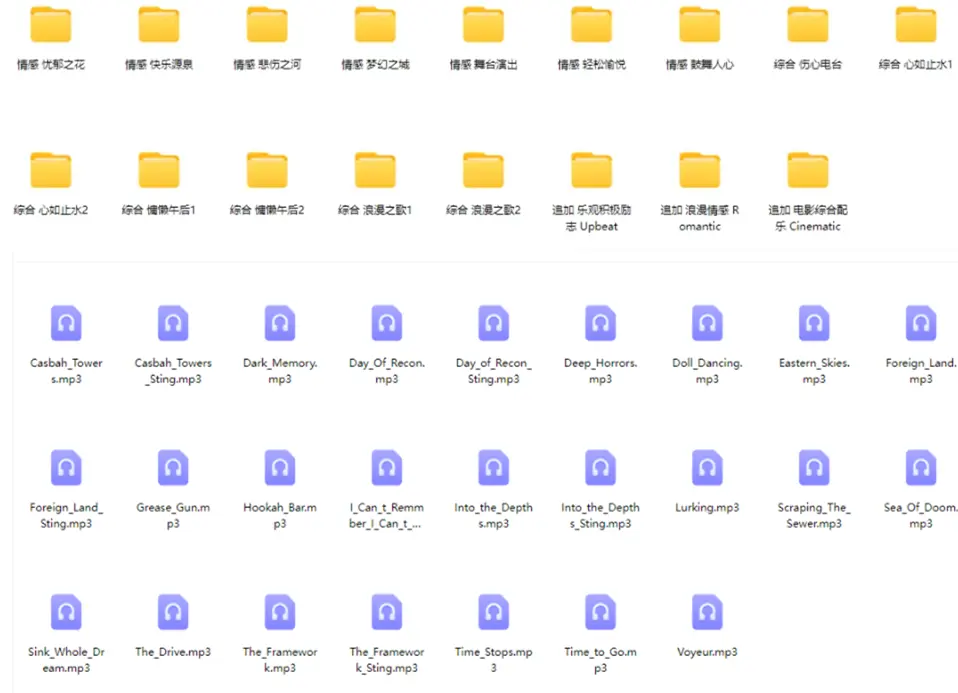Select the Time_Stops.mp3 audio file
This screenshot has height=693, width=958.
click(x=492, y=611)
